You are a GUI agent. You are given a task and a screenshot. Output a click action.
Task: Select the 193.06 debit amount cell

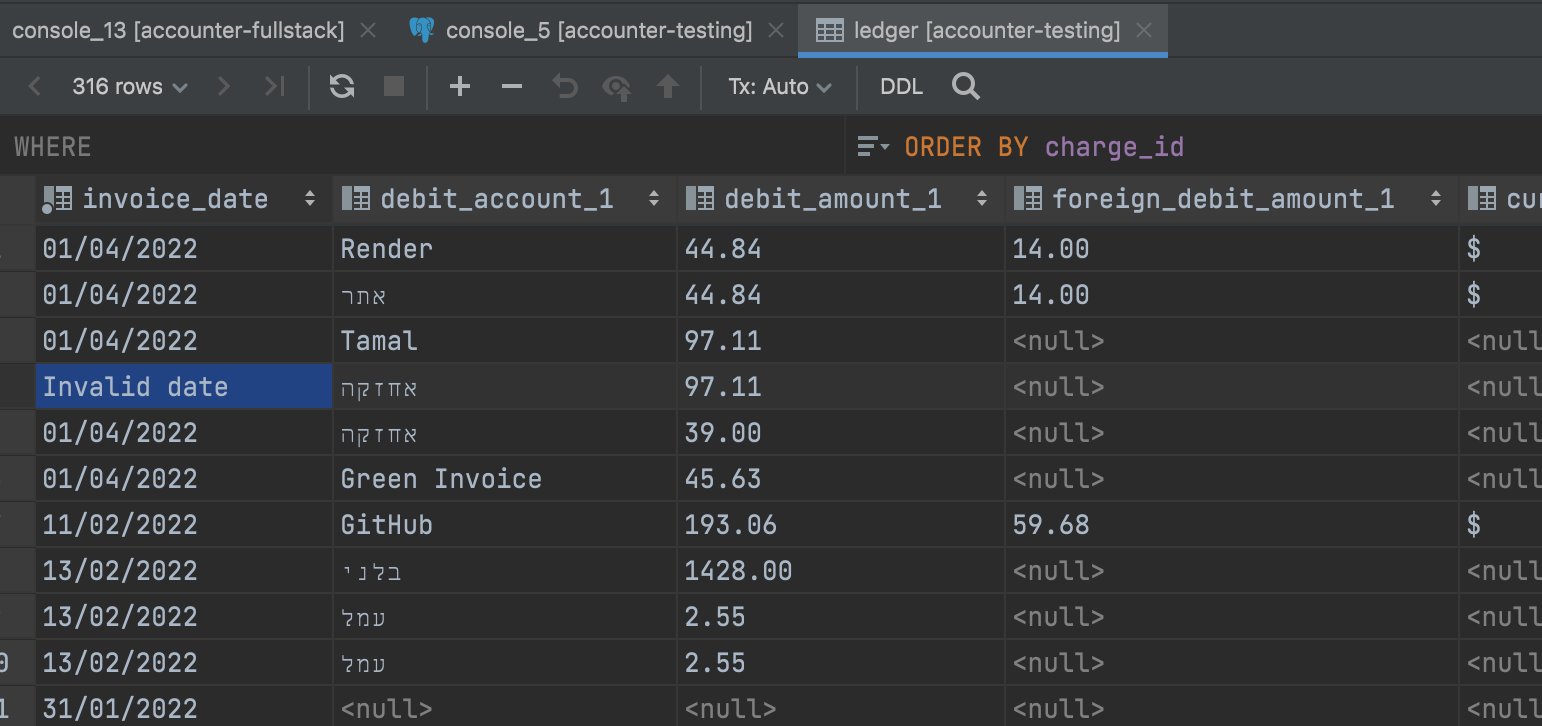click(x=841, y=525)
